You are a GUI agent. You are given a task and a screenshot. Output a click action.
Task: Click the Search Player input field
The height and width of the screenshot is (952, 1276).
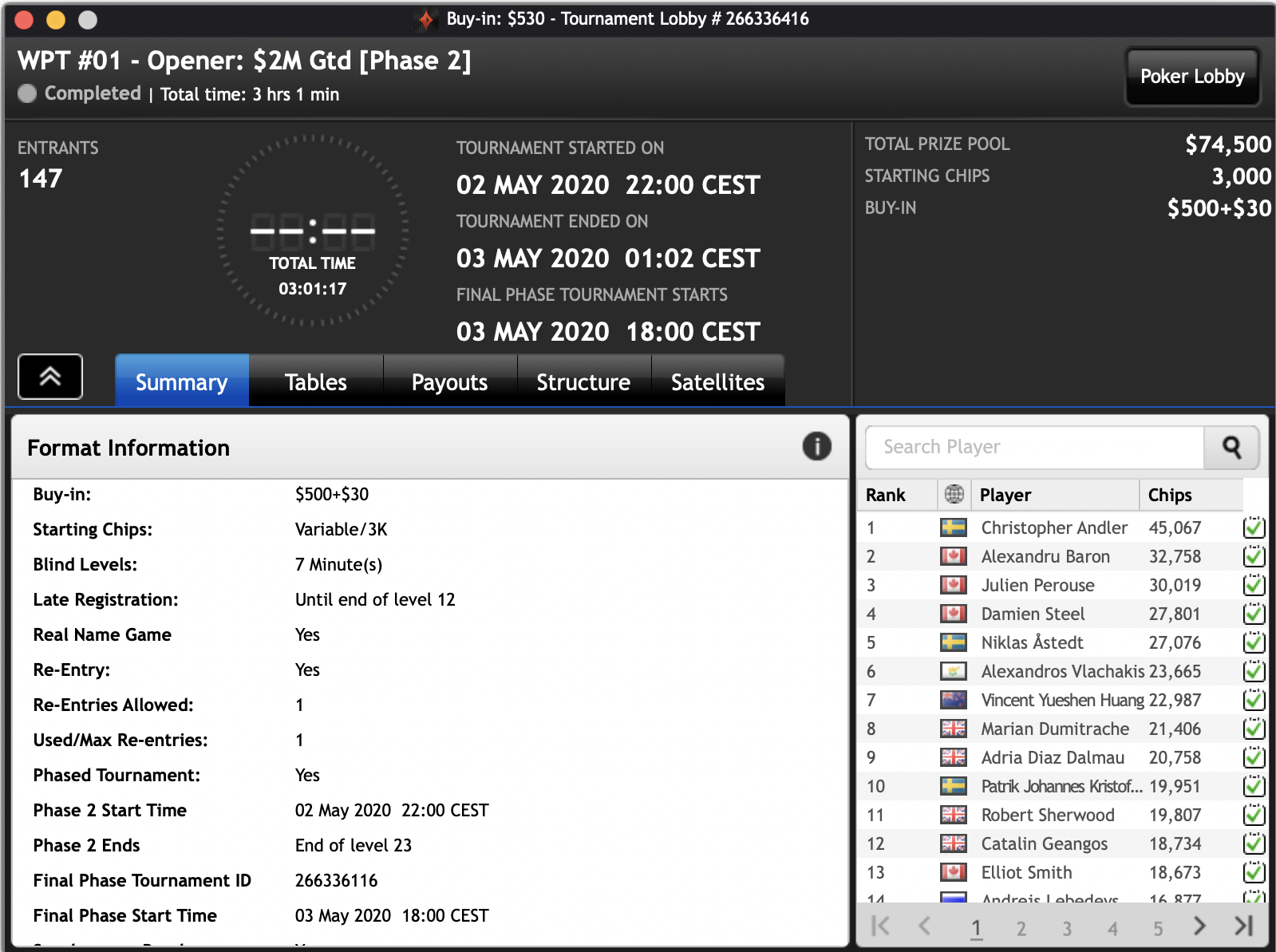pos(1034,448)
